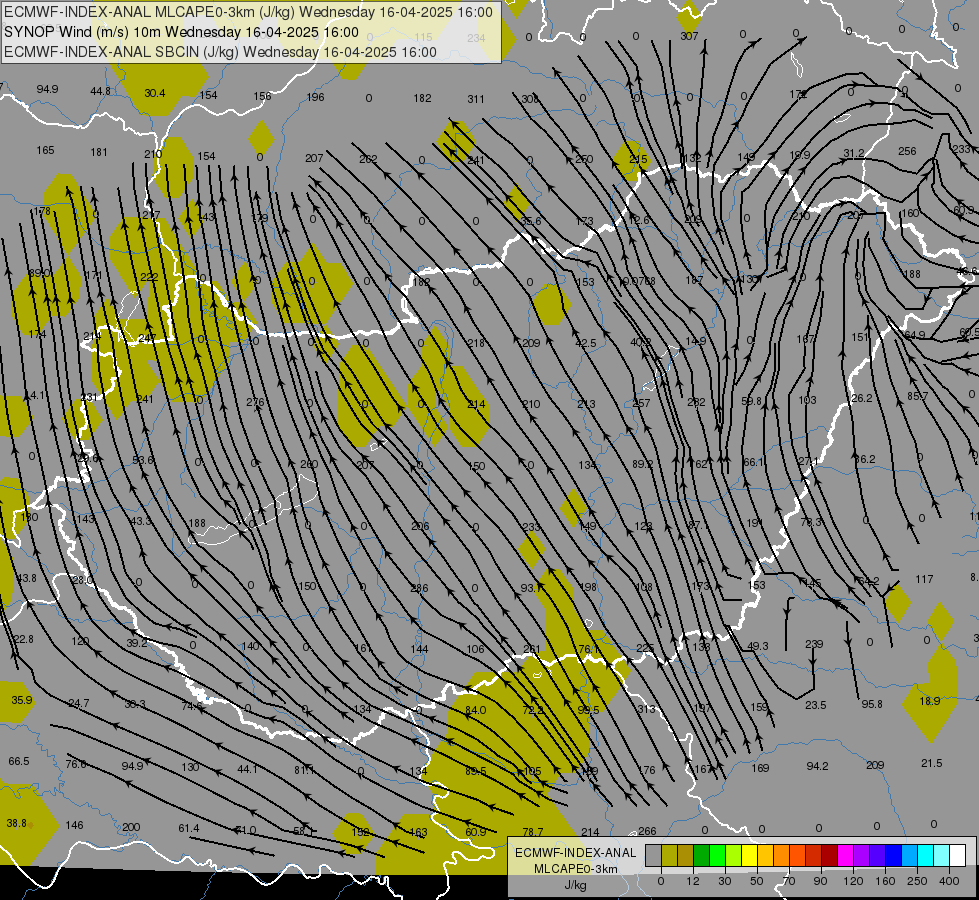
Task: Click the map value '222'
Action: 149,277
